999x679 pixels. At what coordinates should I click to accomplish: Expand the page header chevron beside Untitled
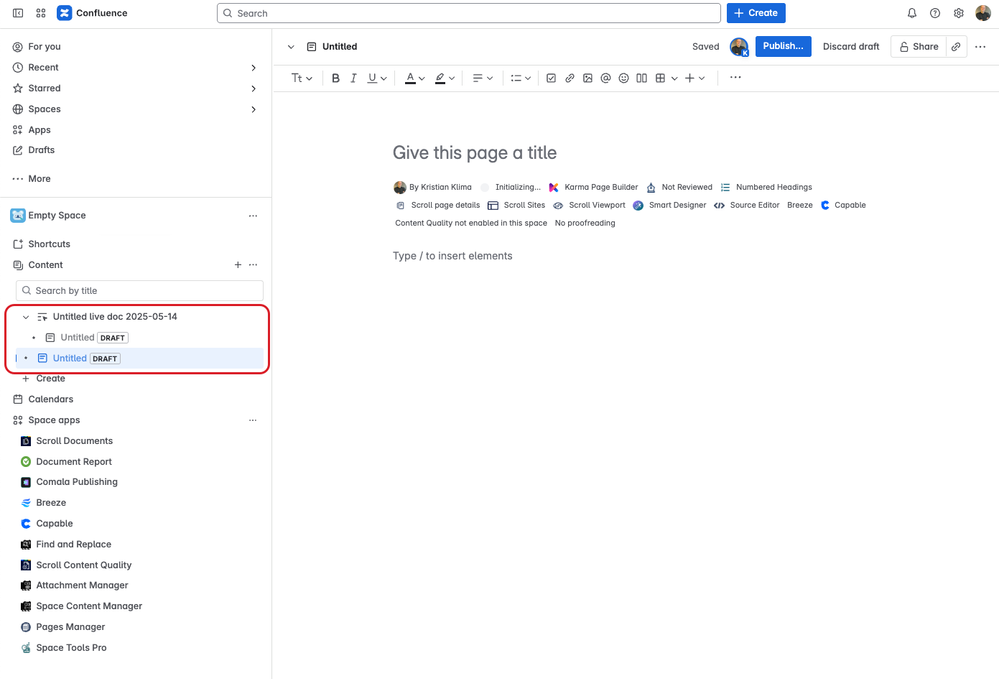click(x=291, y=46)
